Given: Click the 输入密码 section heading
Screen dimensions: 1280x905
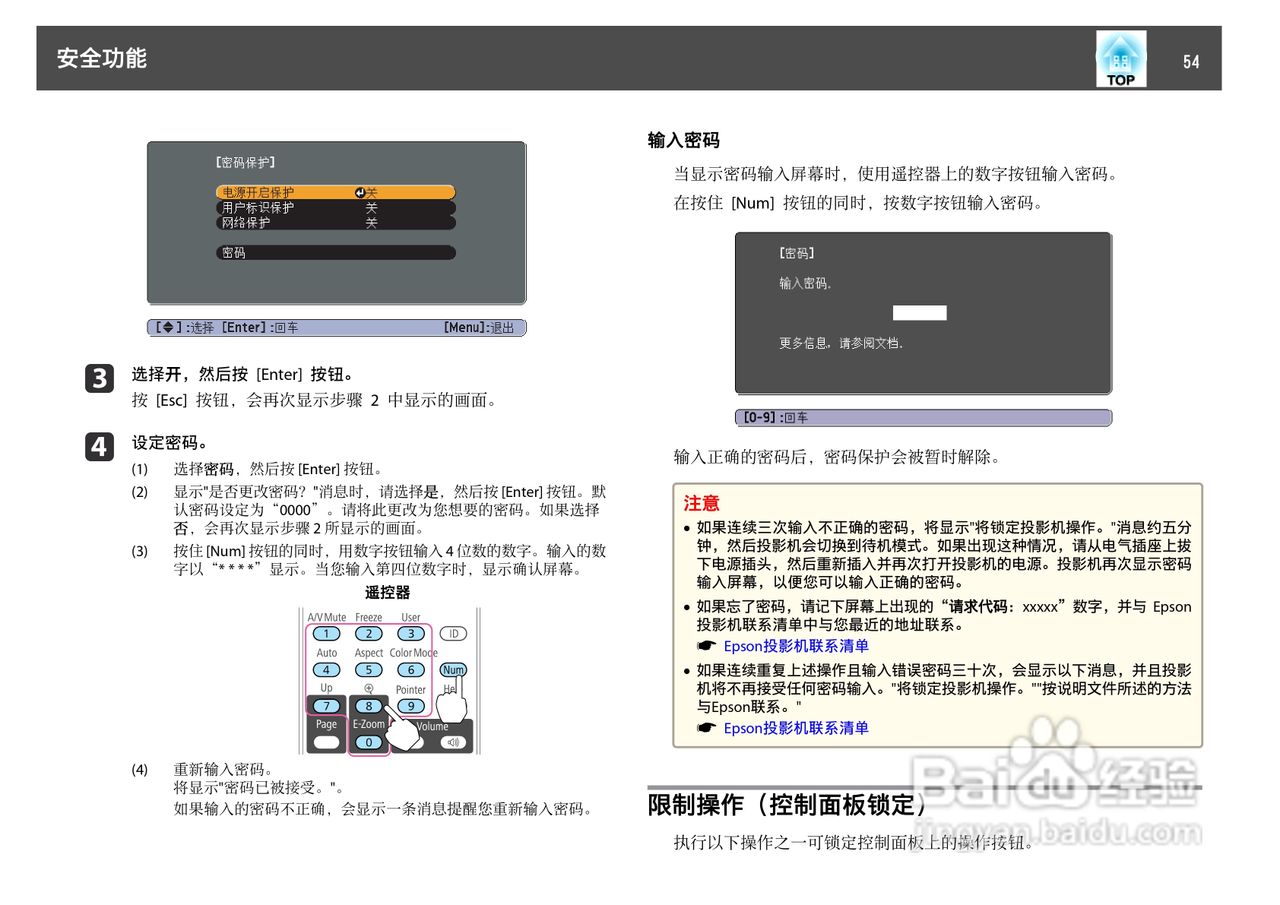Looking at the screenshot, I should [x=684, y=141].
